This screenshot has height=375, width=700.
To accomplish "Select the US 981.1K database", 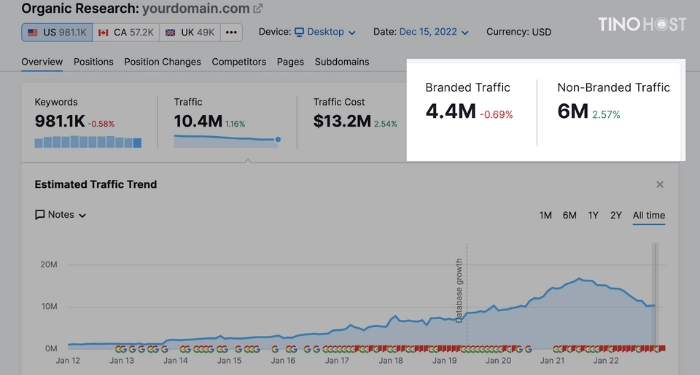I will point(57,33).
